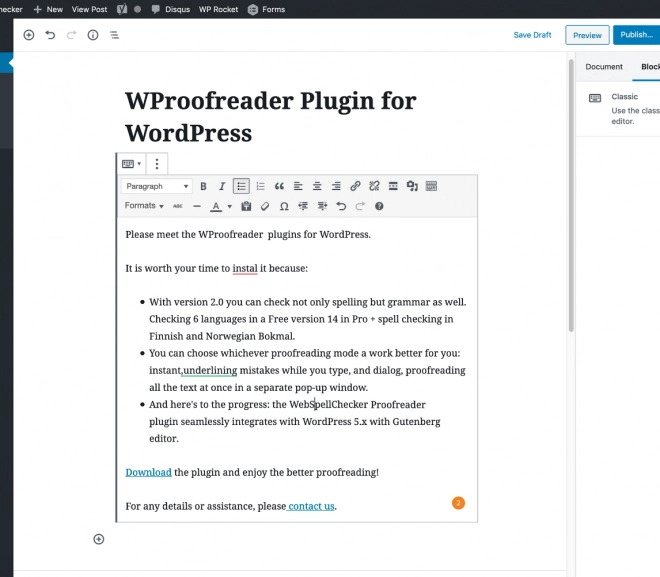Click the Preview button
This screenshot has height=577, width=660.
pyautogui.click(x=587, y=35)
